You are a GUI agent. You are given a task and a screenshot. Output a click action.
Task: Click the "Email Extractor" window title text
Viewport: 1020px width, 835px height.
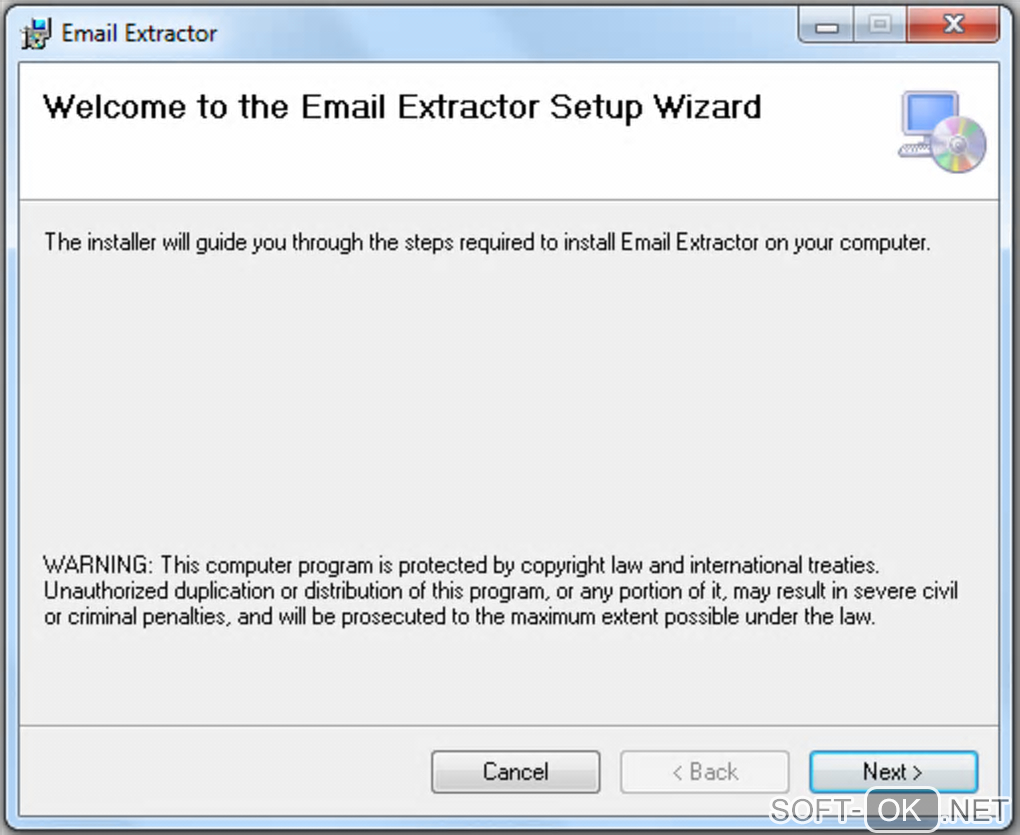tap(139, 33)
